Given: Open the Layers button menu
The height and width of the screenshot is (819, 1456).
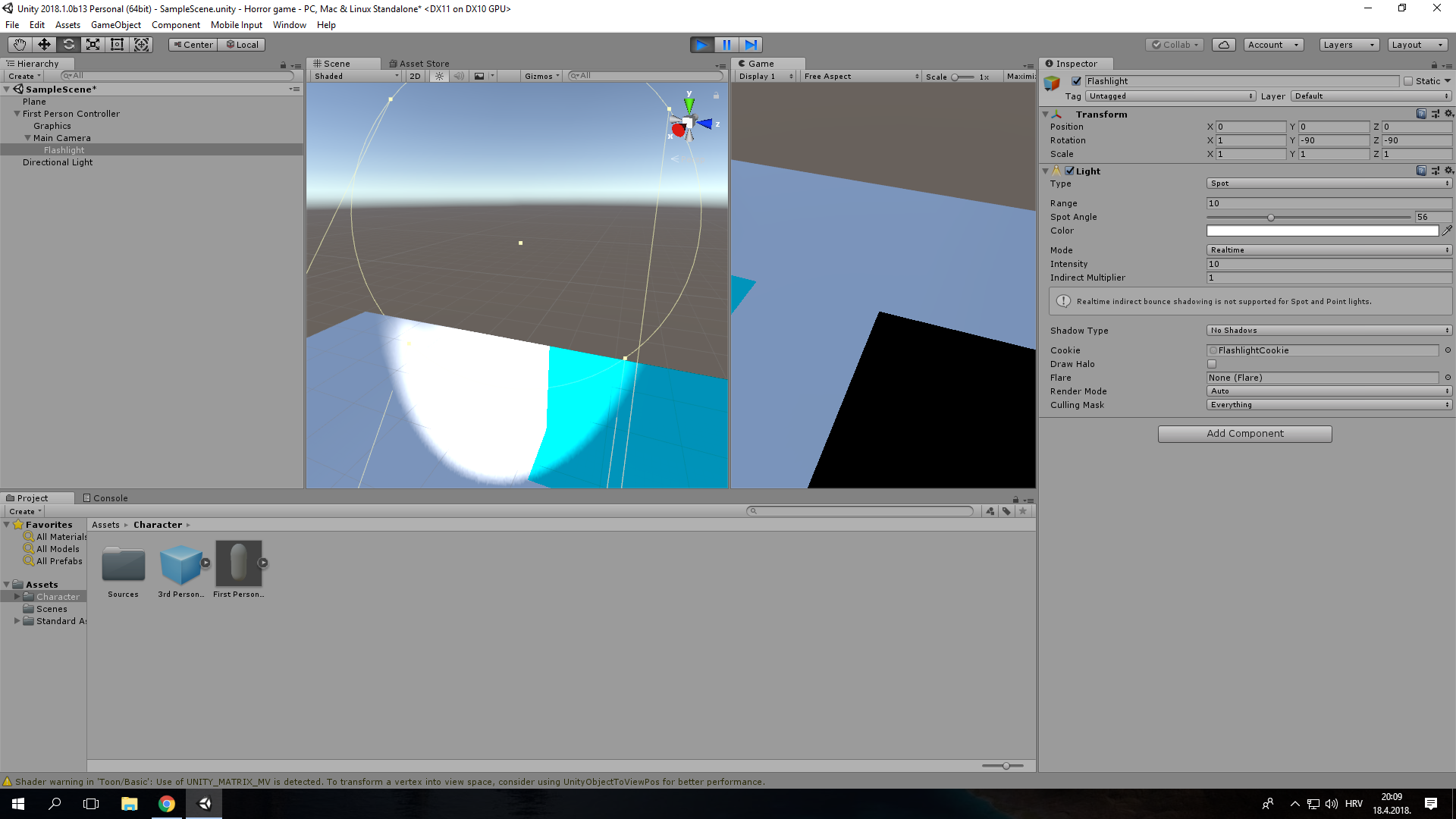Looking at the screenshot, I should tap(1348, 45).
